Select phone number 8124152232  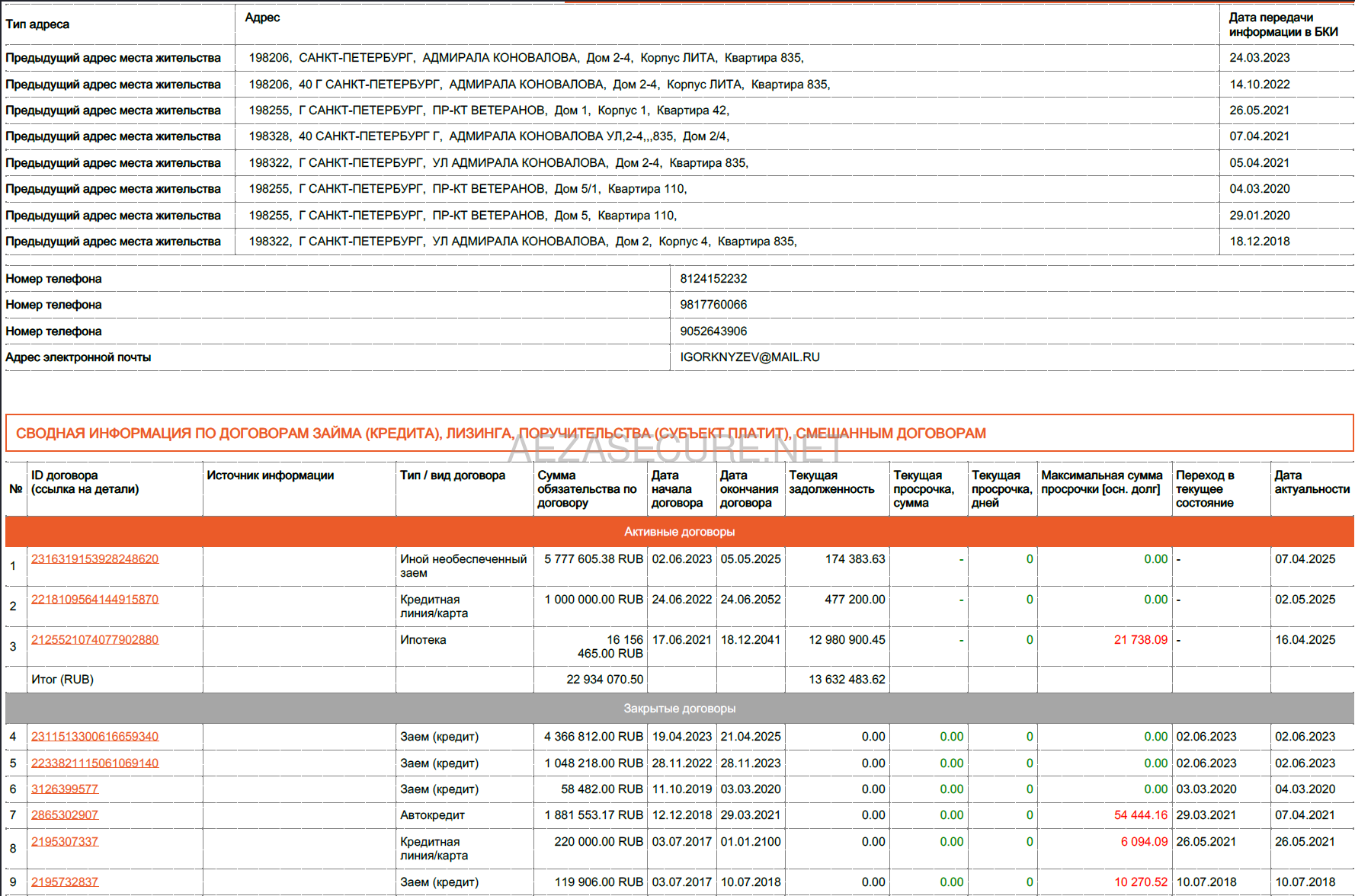713,279
